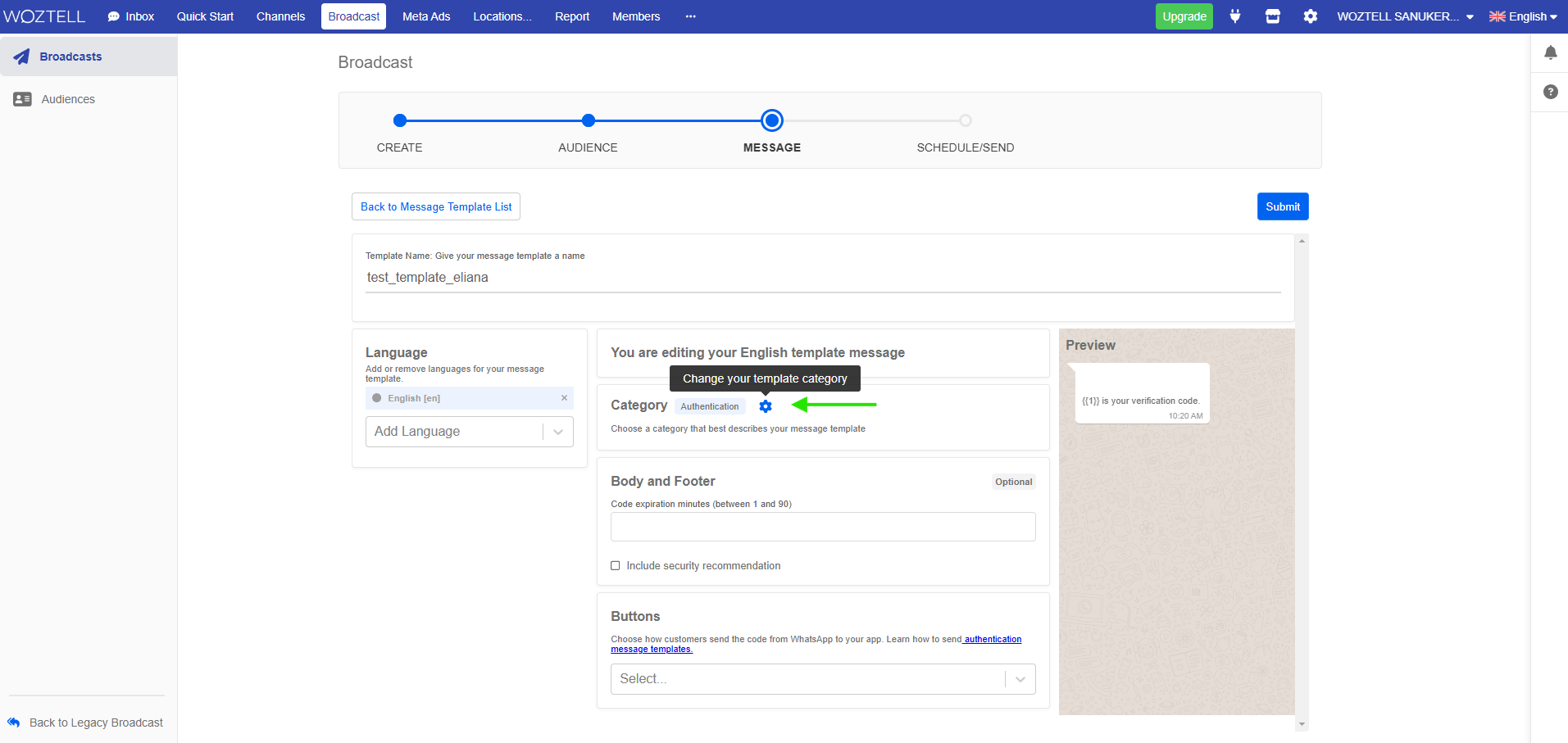Open the English language selector

pos(1522,16)
